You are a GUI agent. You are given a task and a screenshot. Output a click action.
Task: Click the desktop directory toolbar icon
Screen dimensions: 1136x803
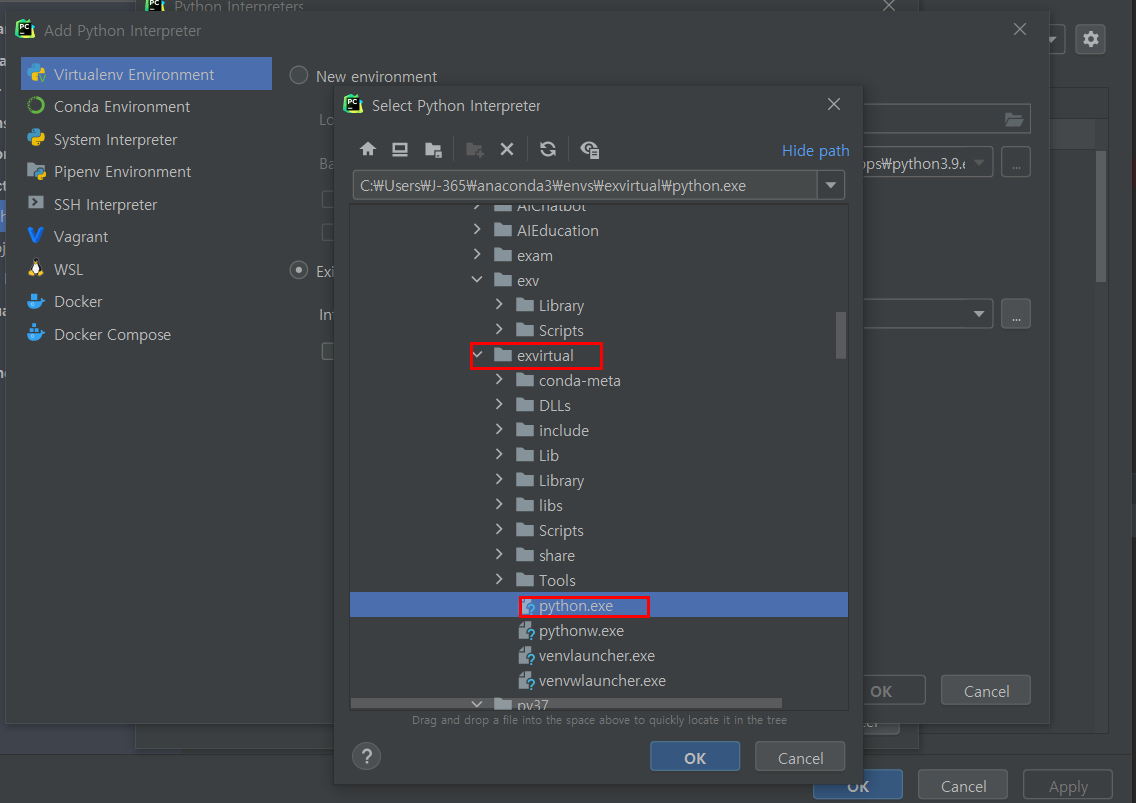tap(400, 149)
